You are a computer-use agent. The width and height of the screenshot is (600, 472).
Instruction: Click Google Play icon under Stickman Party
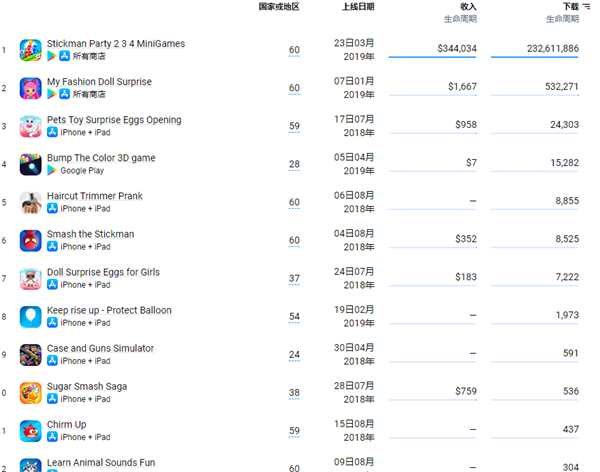coord(52,56)
